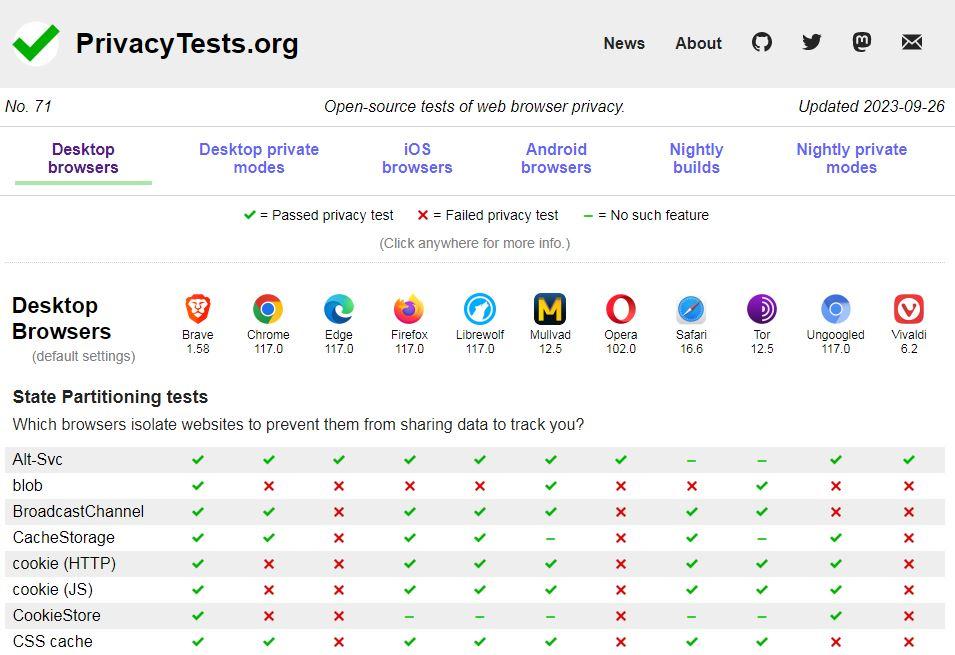Switch to Android browsers tab
This screenshot has width=955, height=655.
click(556, 158)
